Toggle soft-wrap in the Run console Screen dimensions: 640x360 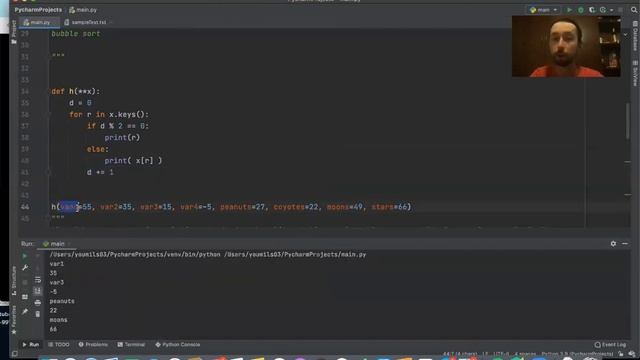(x=38, y=280)
